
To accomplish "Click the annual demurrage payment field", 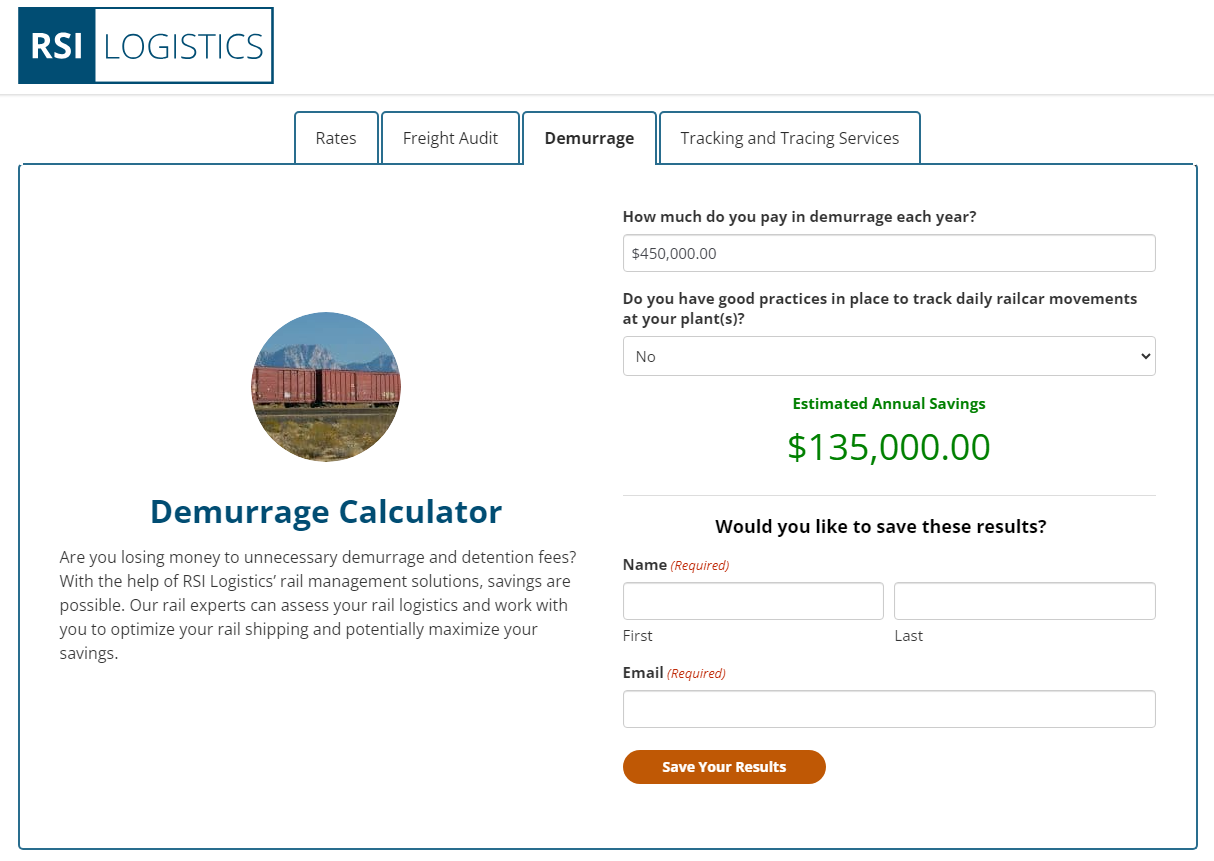I will point(889,253).
